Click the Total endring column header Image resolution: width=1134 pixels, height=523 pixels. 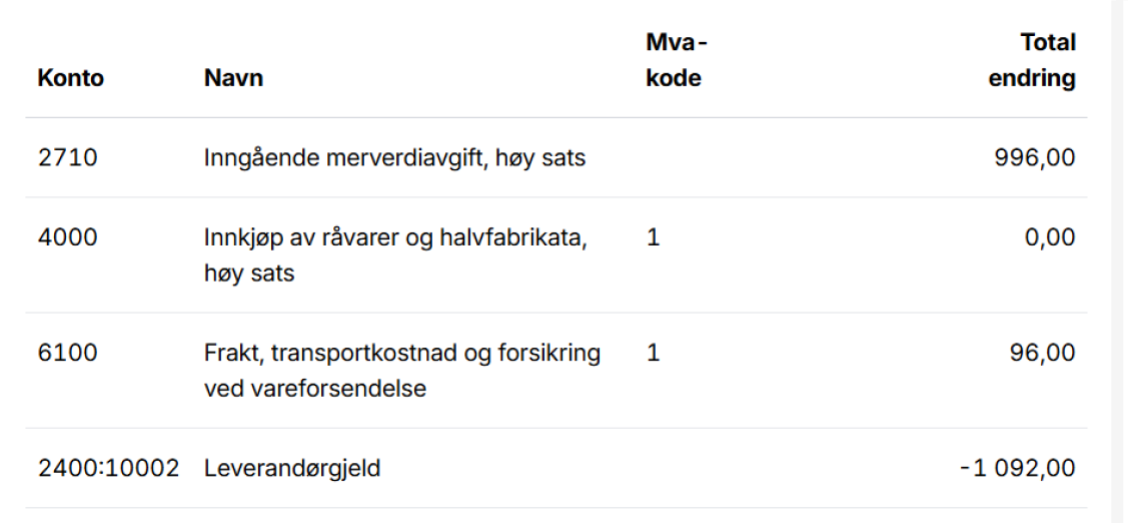1032,60
